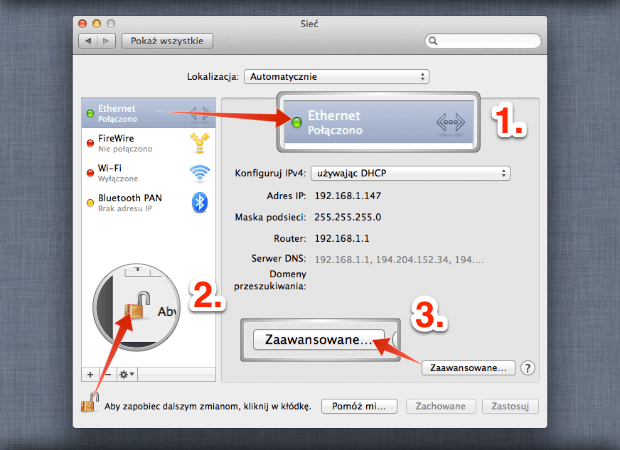The height and width of the screenshot is (450, 620).
Task: Click the Wi-Fi signal icon
Action: coord(200,173)
